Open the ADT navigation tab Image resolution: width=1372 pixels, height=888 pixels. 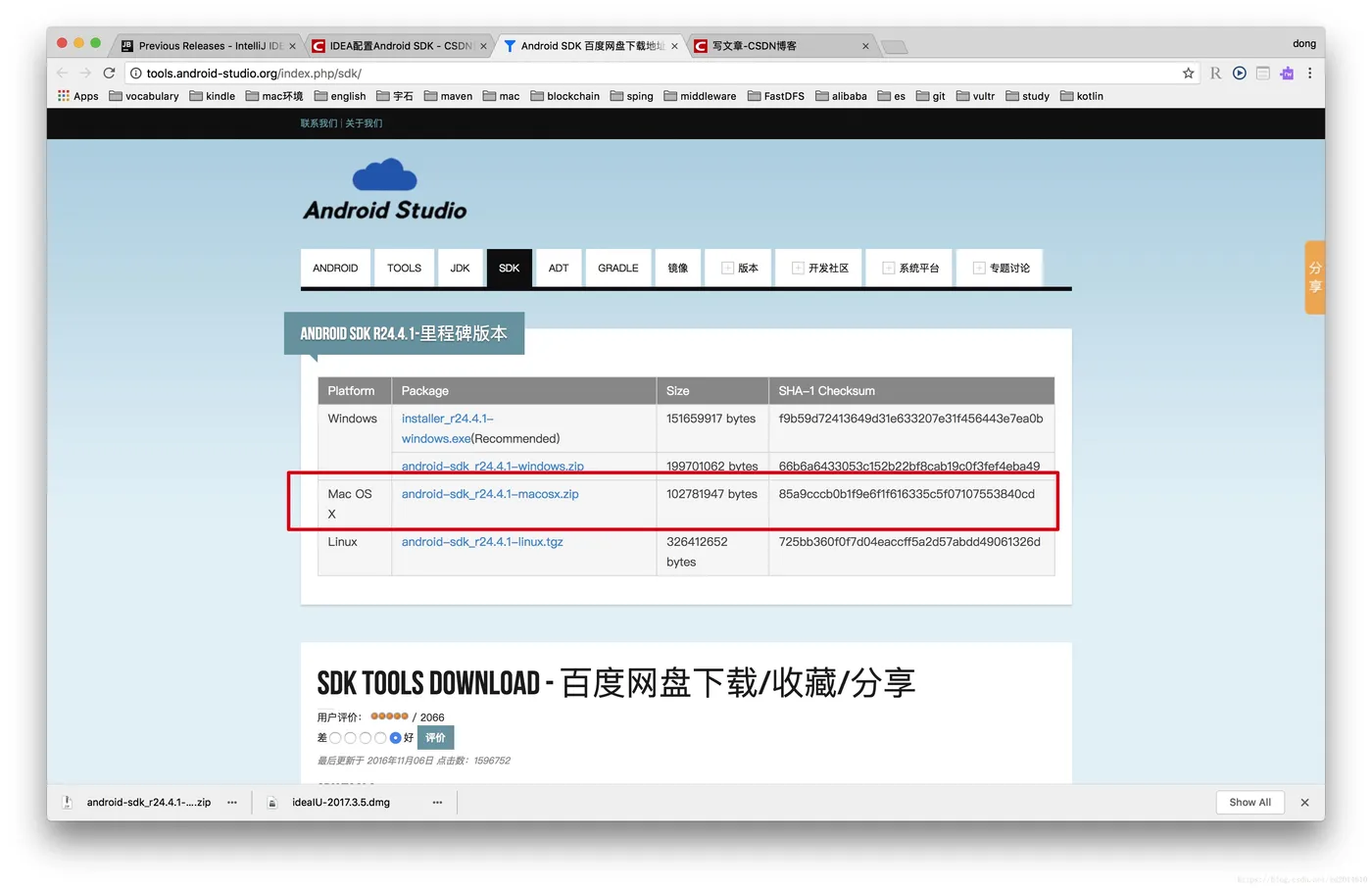(559, 268)
